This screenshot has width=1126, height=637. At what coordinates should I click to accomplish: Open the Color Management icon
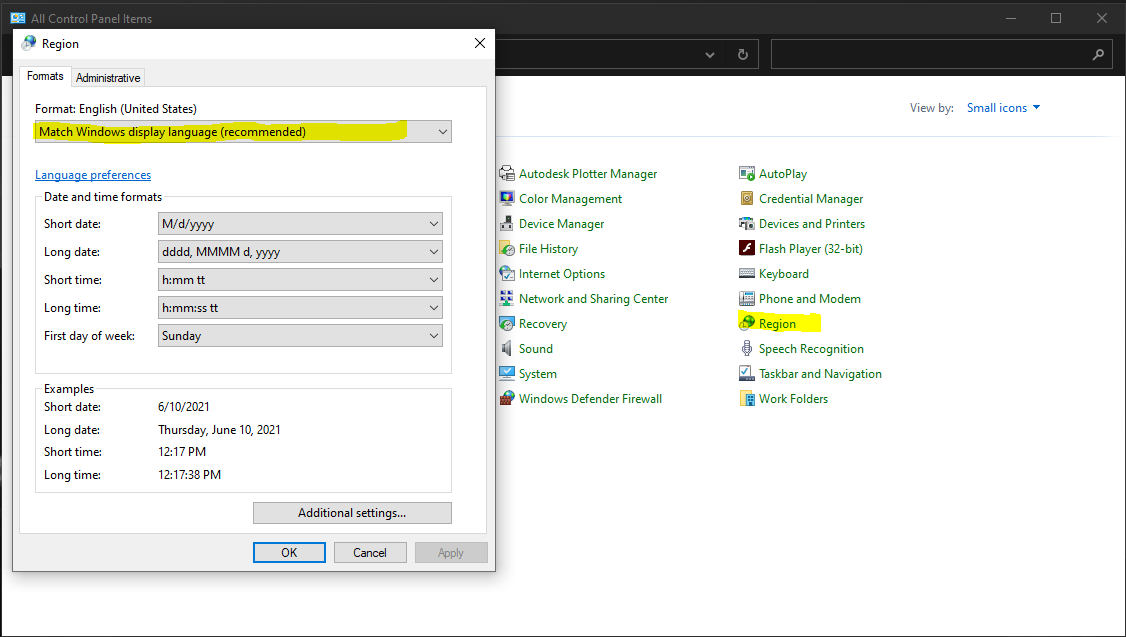507,199
